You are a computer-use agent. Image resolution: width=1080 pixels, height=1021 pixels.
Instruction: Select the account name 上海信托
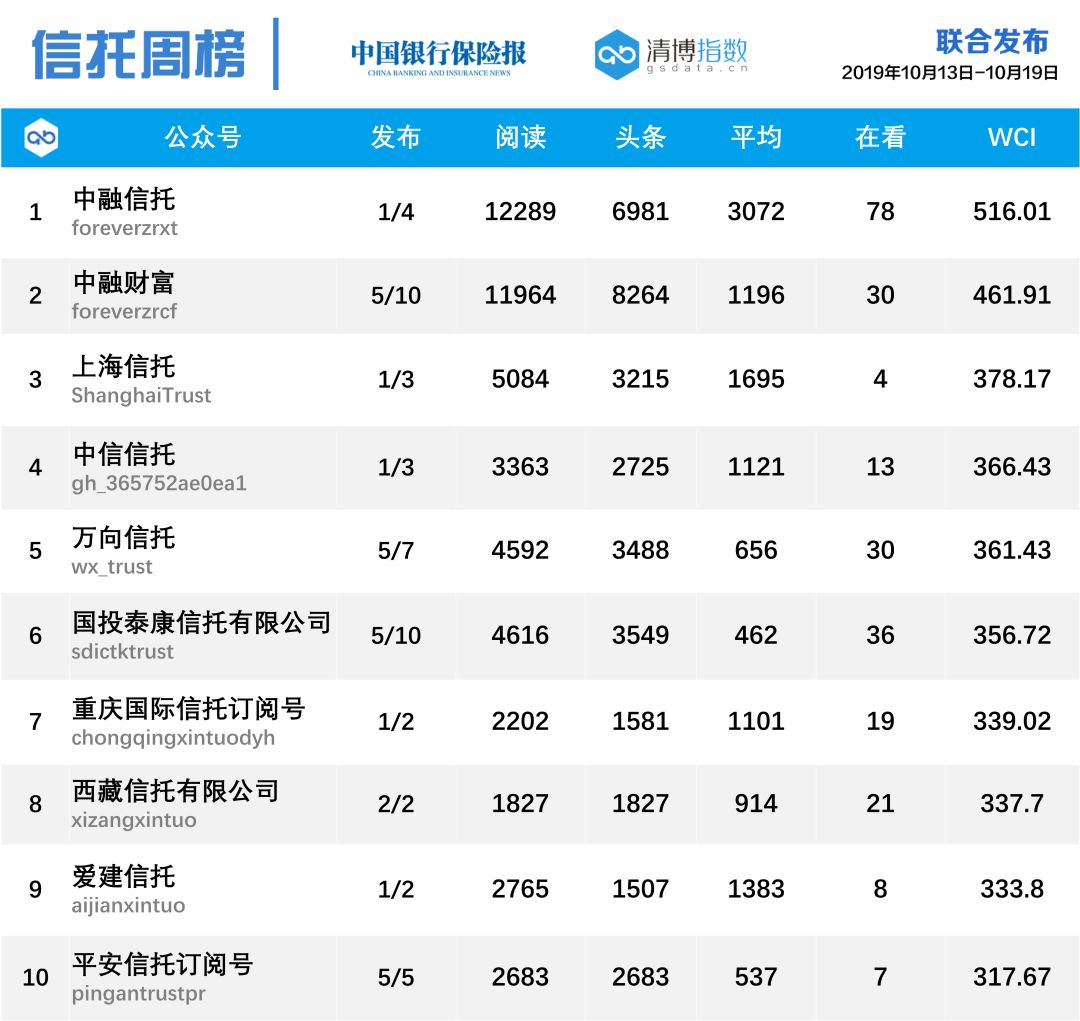[x=124, y=366]
